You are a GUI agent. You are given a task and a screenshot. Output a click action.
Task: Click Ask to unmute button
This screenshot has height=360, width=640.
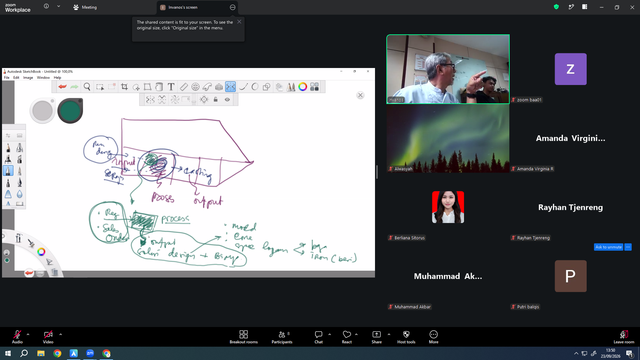click(x=608, y=247)
